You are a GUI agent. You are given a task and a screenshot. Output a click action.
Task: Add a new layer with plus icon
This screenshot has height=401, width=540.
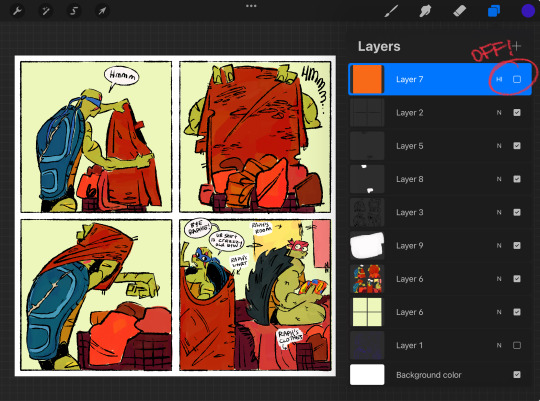(516, 46)
